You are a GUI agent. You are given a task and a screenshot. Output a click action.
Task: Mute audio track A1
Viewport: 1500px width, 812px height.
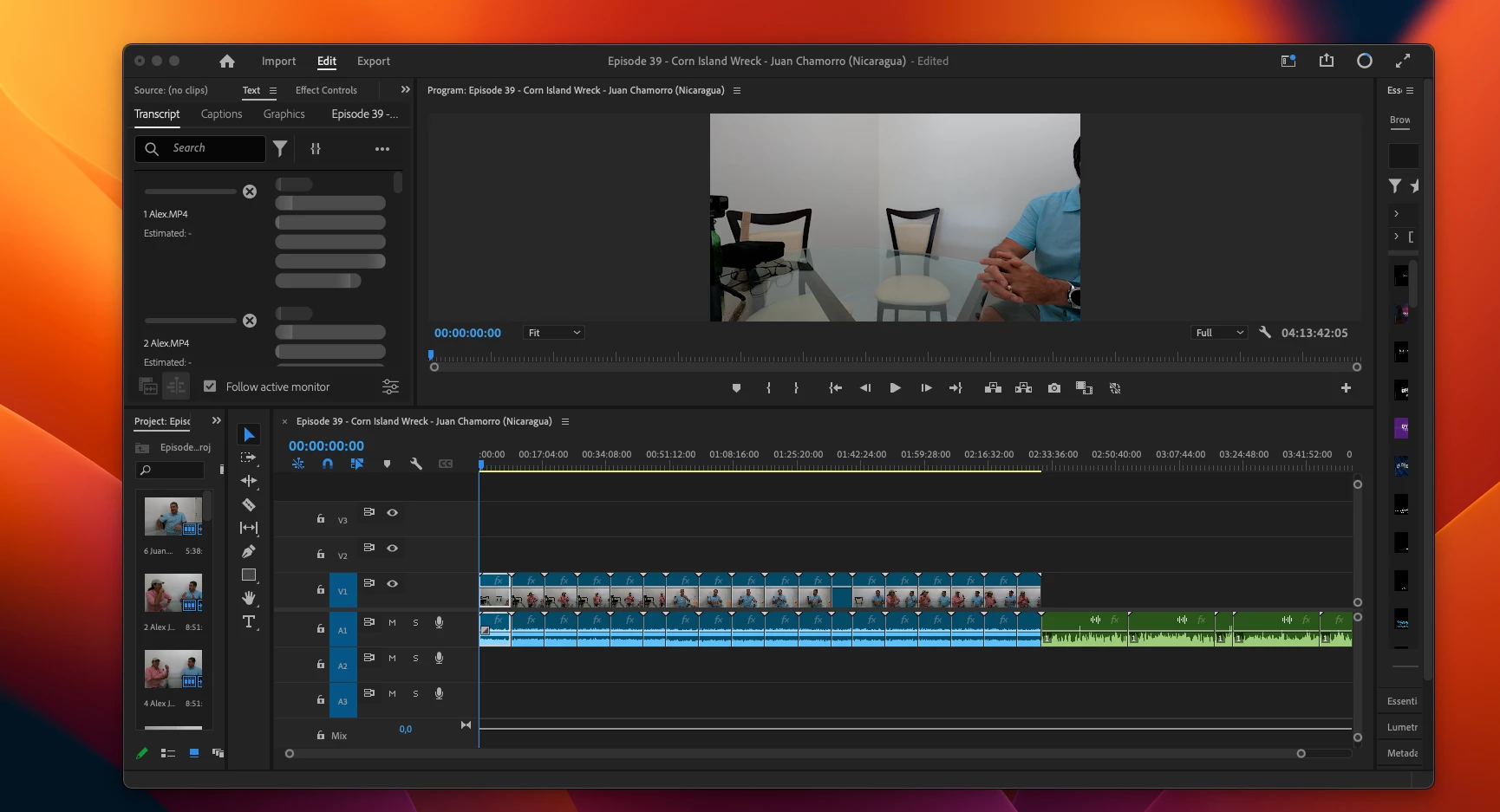click(x=392, y=623)
